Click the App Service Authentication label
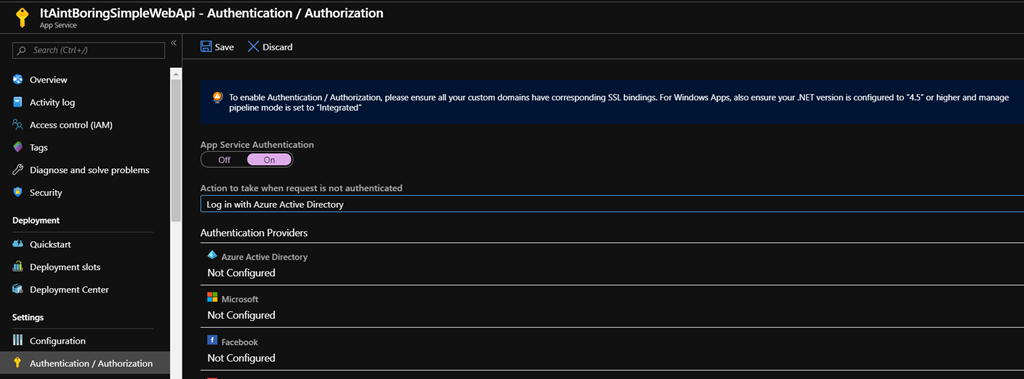The image size is (1024, 379). 257,144
